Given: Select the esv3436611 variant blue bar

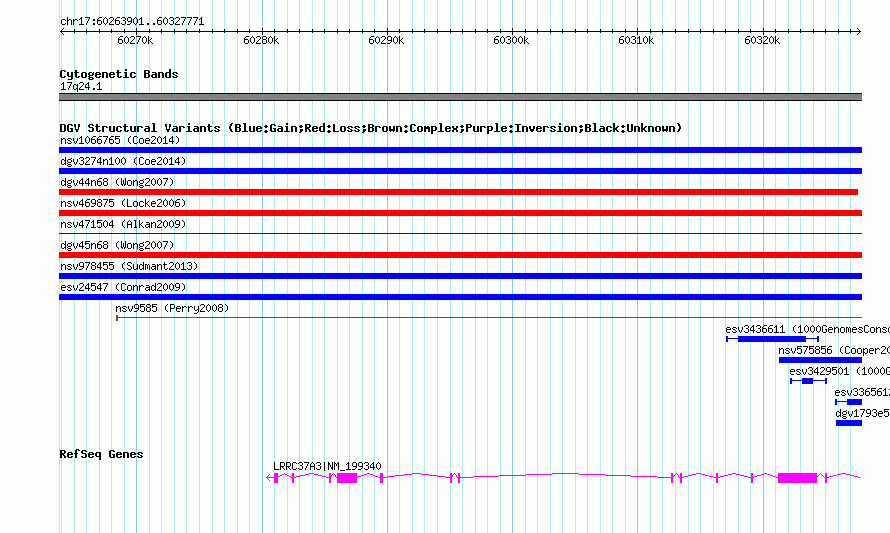Looking at the screenshot, I should click(772, 339).
